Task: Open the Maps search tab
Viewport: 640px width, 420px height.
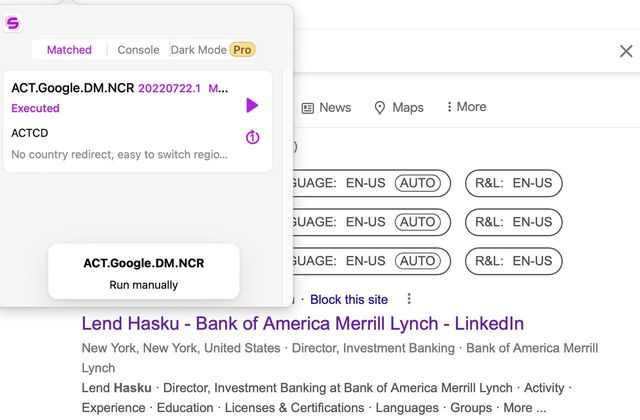Action: 399,107
